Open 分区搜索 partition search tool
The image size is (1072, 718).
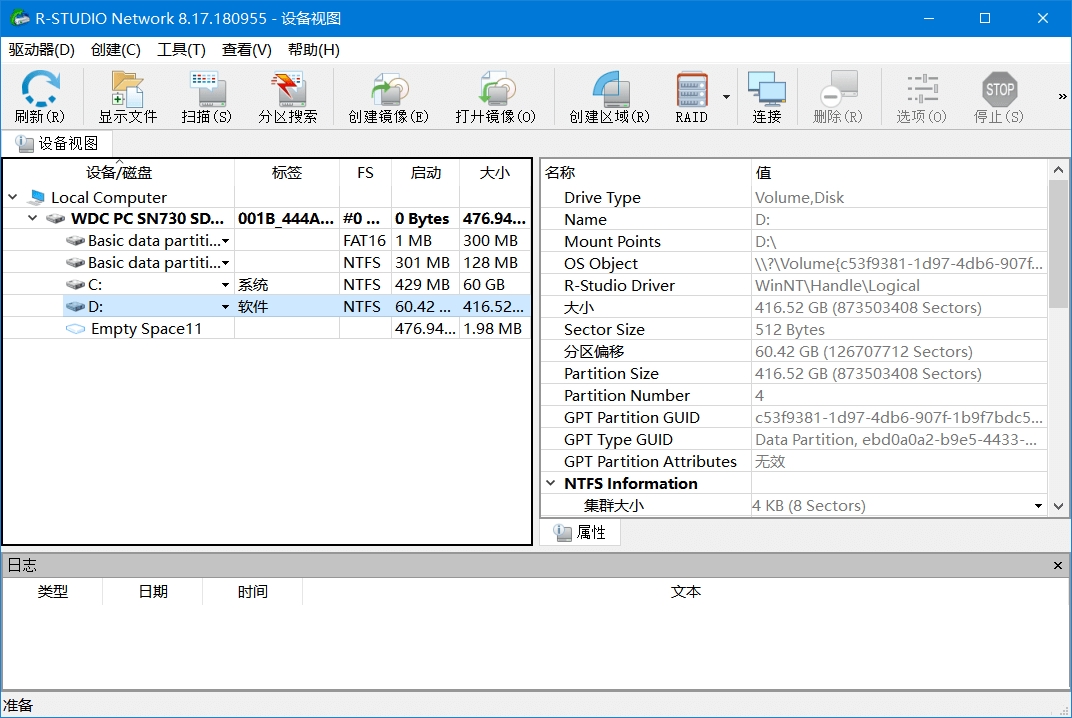289,96
